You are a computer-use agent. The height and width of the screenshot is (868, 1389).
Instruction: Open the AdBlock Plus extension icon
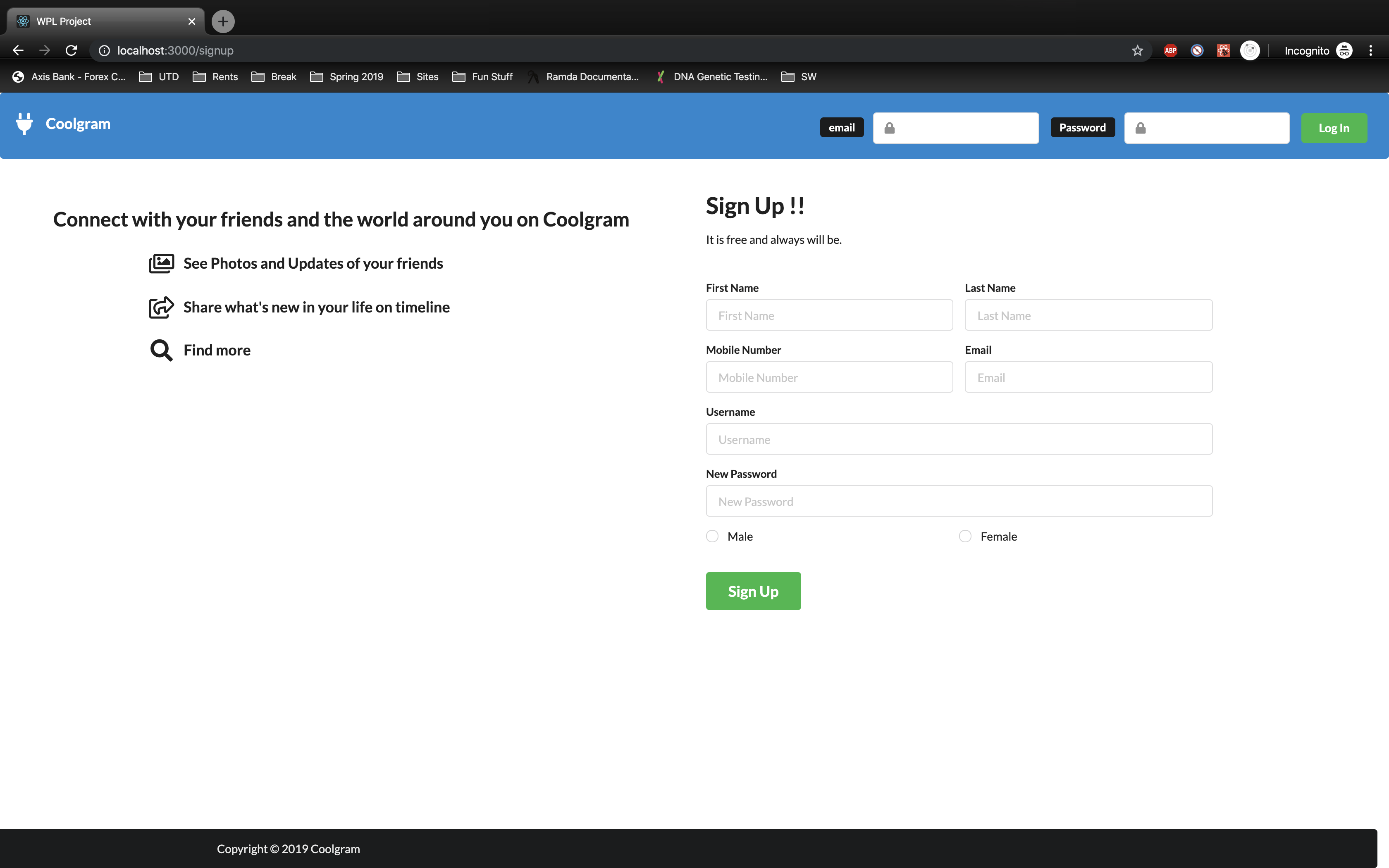click(1170, 50)
